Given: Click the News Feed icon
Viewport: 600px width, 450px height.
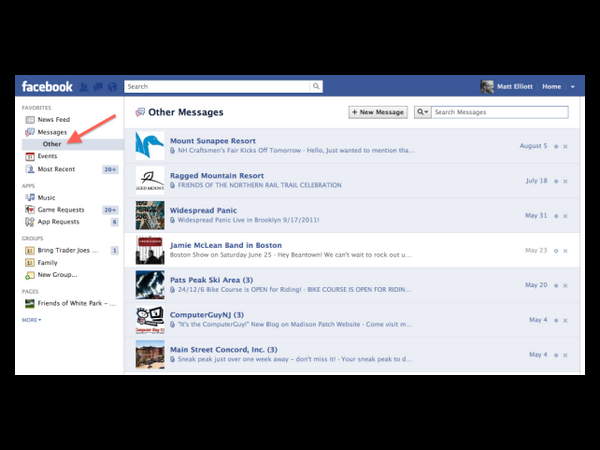Looking at the screenshot, I should click(x=30, y=120).
